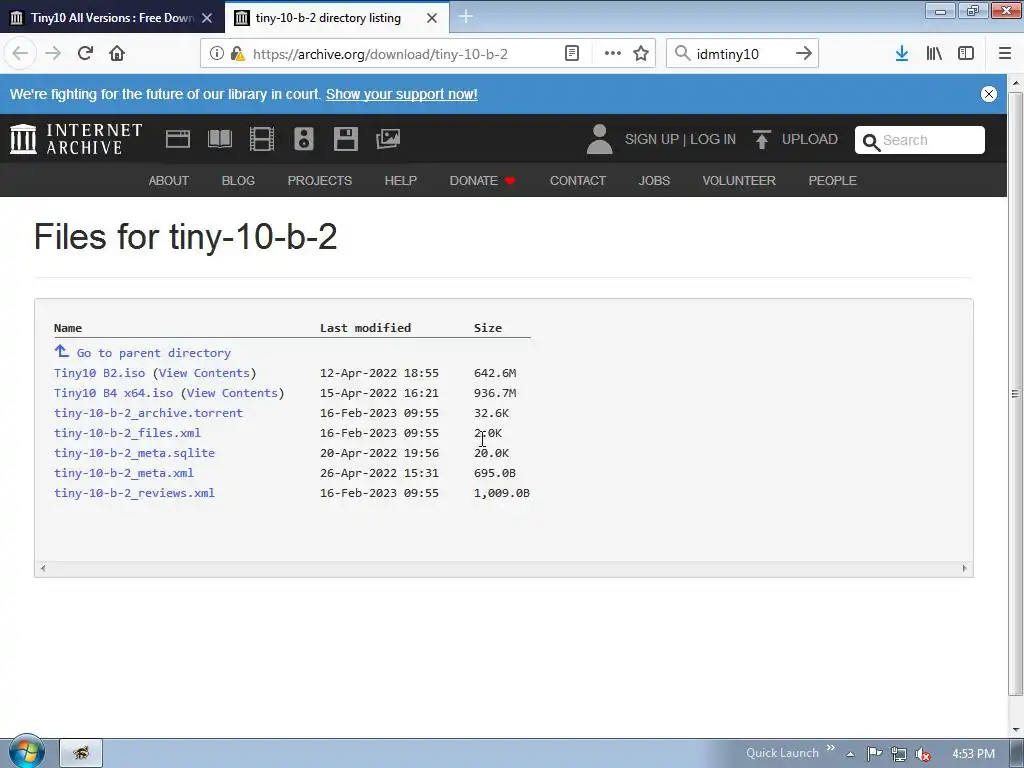Open Internet Archive Texts book icon
The width and height of the screenshot is (1024, 768).
coord(220,139)
